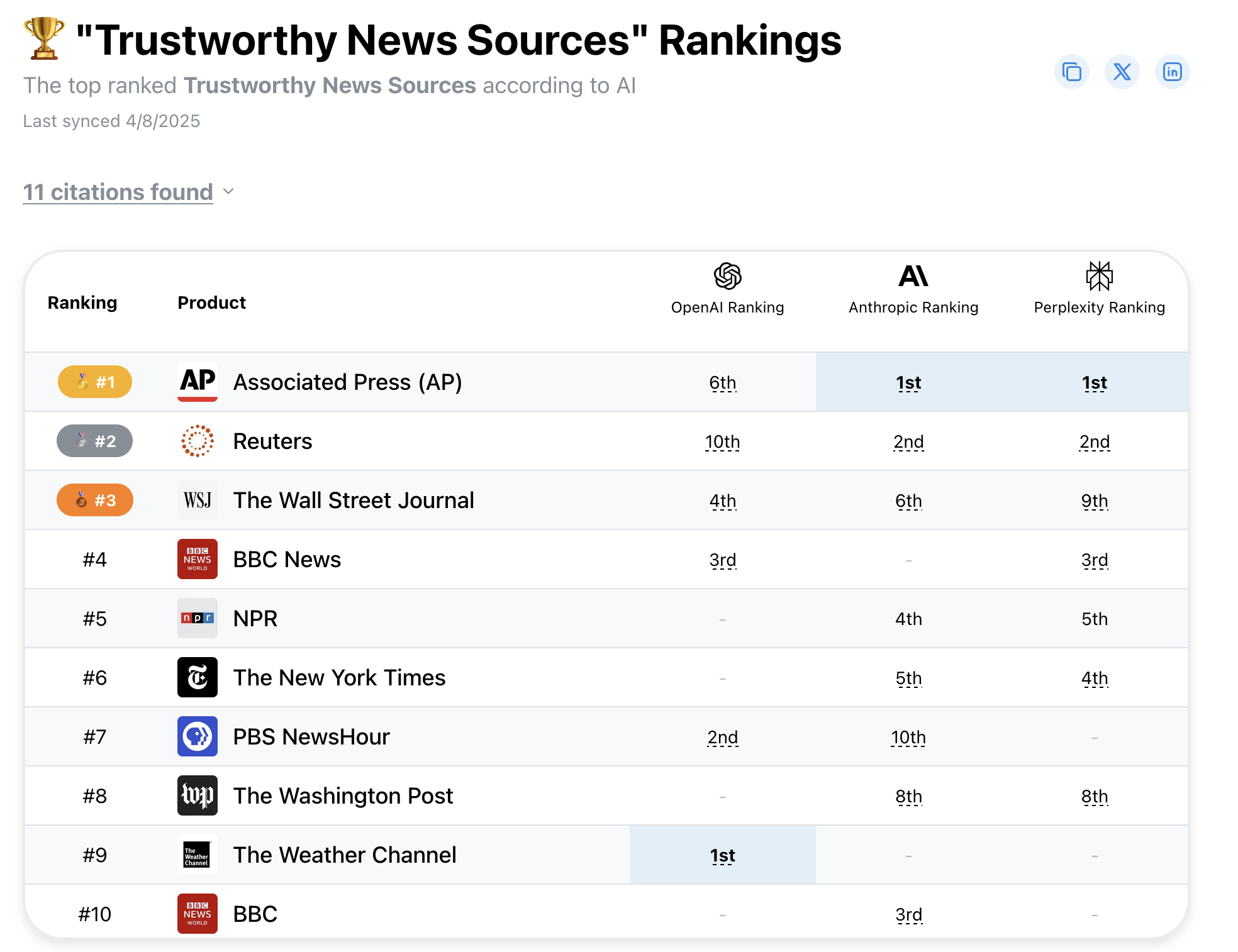1238x952 pixels.
Task: Click NPR's Anthropic 4th ranking
Action: (908, 619)
